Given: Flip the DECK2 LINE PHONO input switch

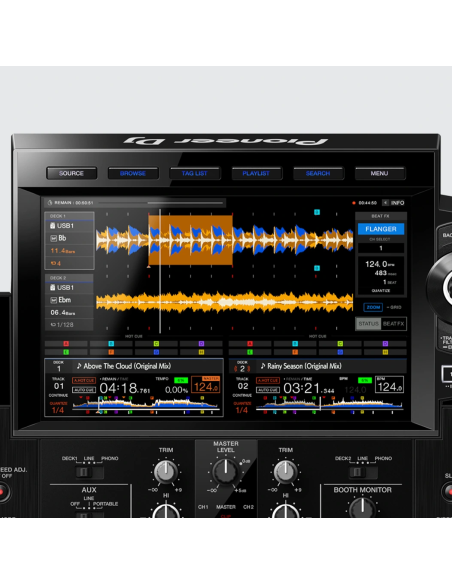Looking at the screenshot, I should point(363,472).
